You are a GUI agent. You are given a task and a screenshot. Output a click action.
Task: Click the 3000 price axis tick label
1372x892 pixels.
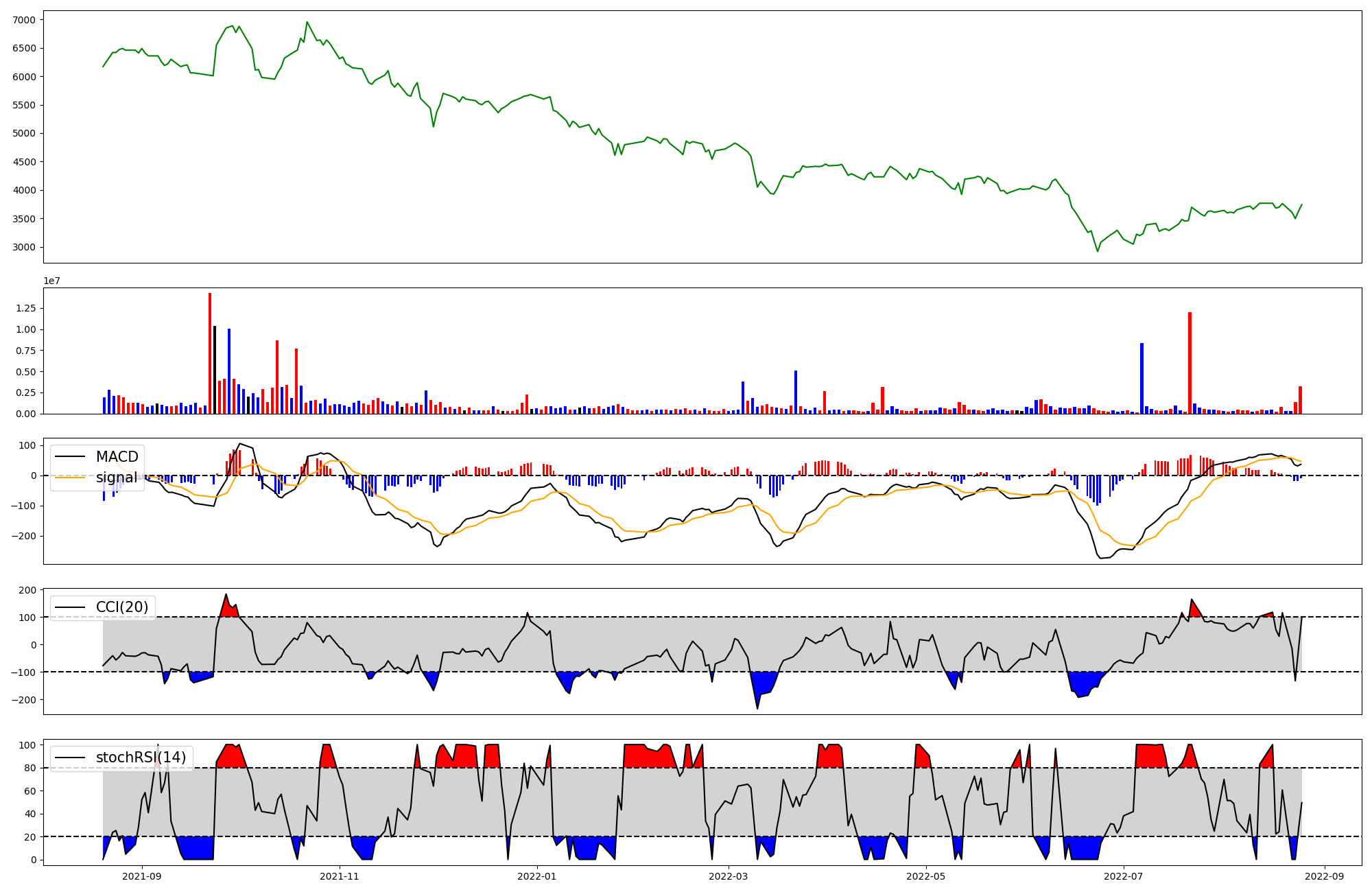point(25,248)
